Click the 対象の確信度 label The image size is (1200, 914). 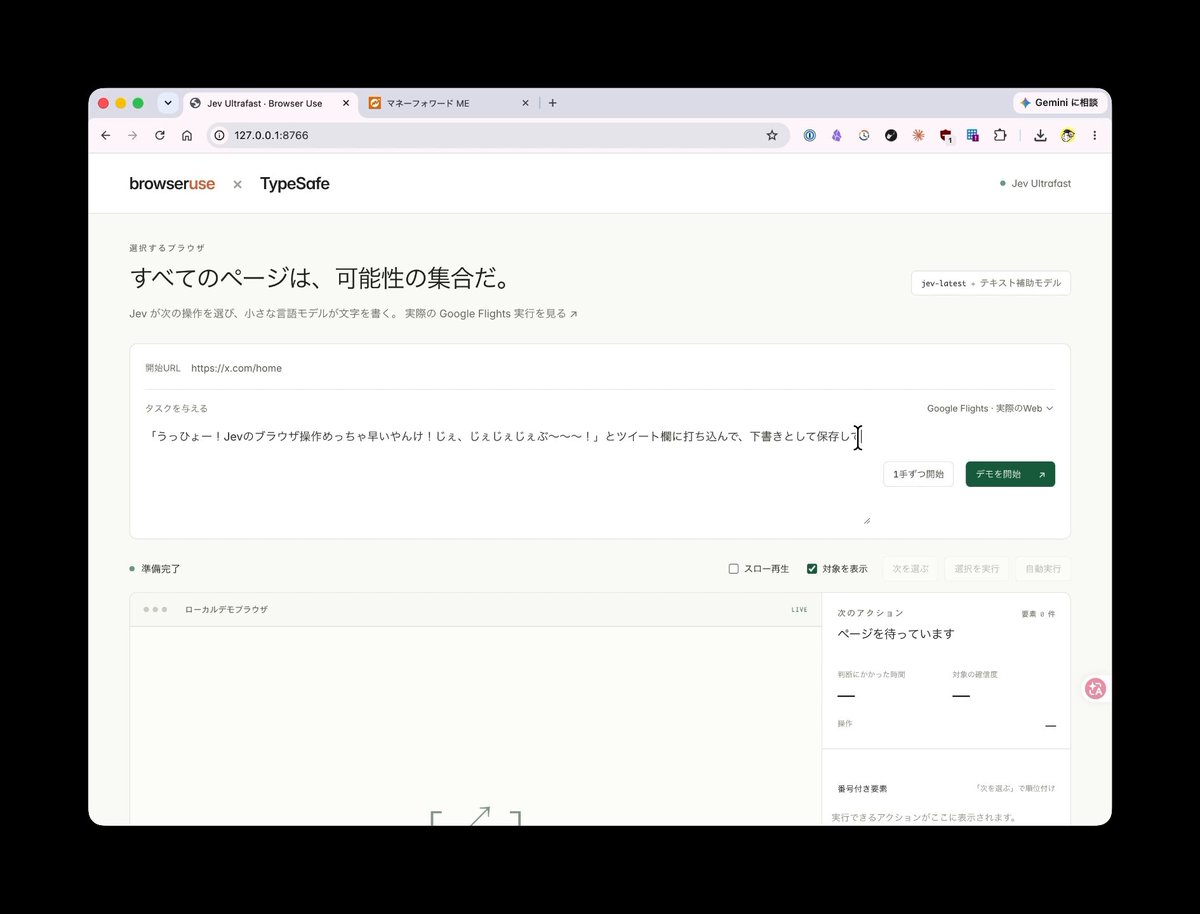(975, 675)
